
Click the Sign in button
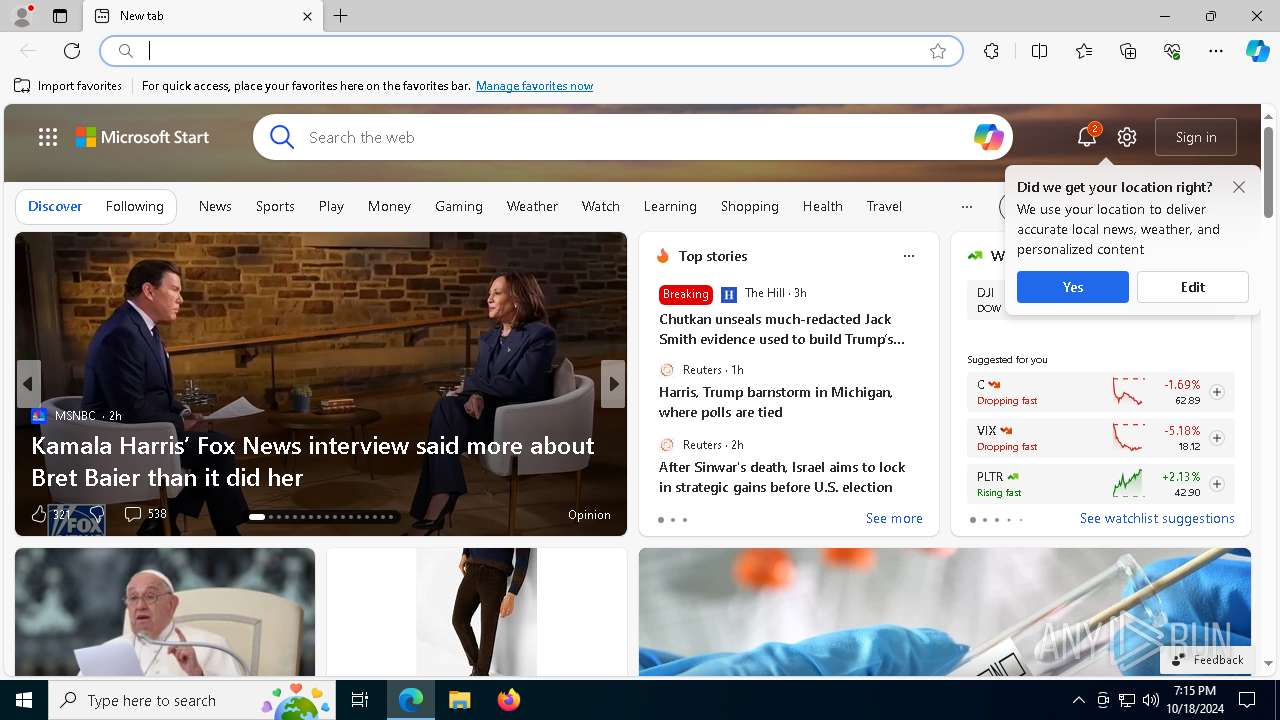[x=1196, y=137]
